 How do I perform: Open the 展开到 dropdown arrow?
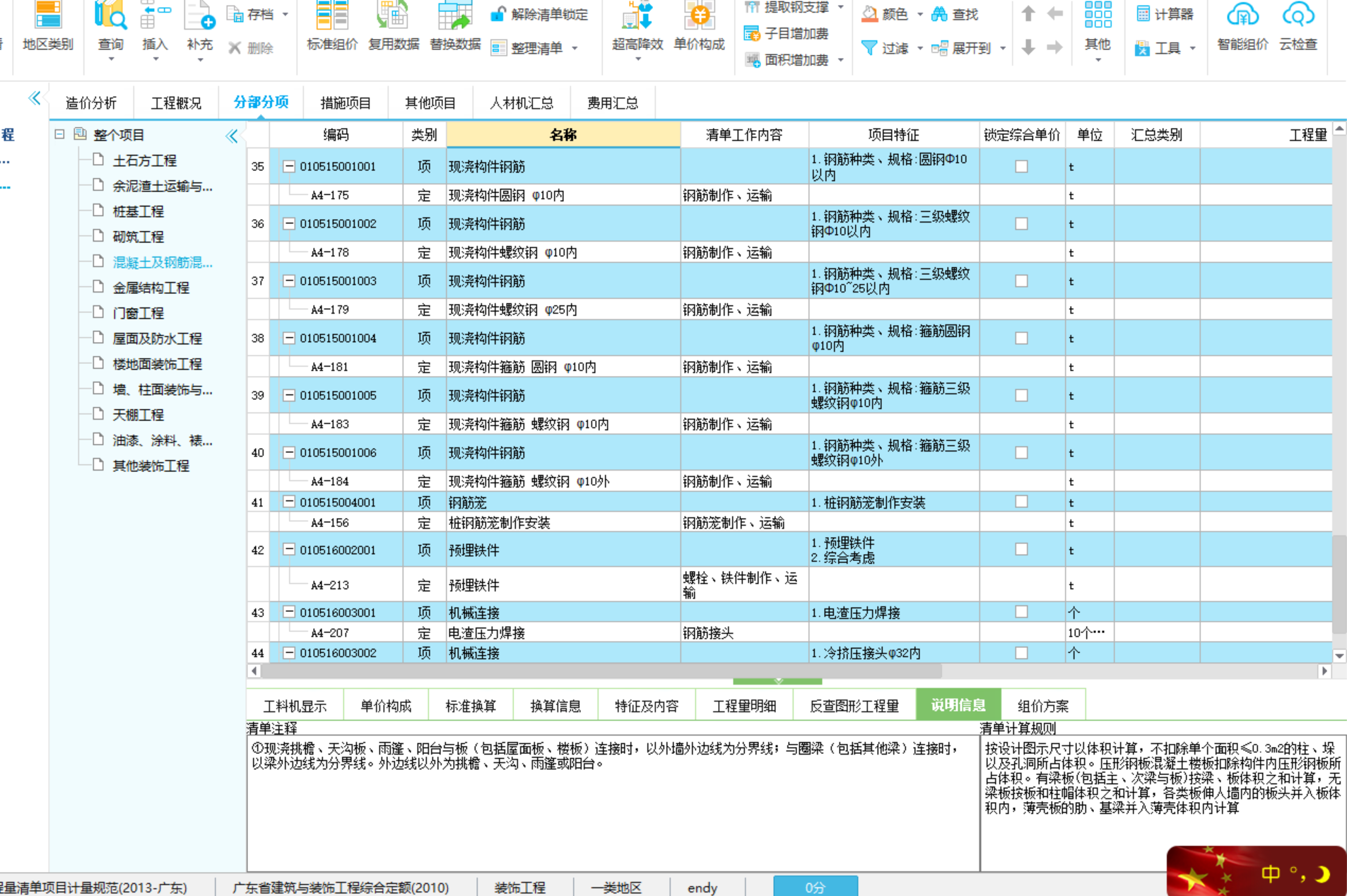coord(1002,49)
